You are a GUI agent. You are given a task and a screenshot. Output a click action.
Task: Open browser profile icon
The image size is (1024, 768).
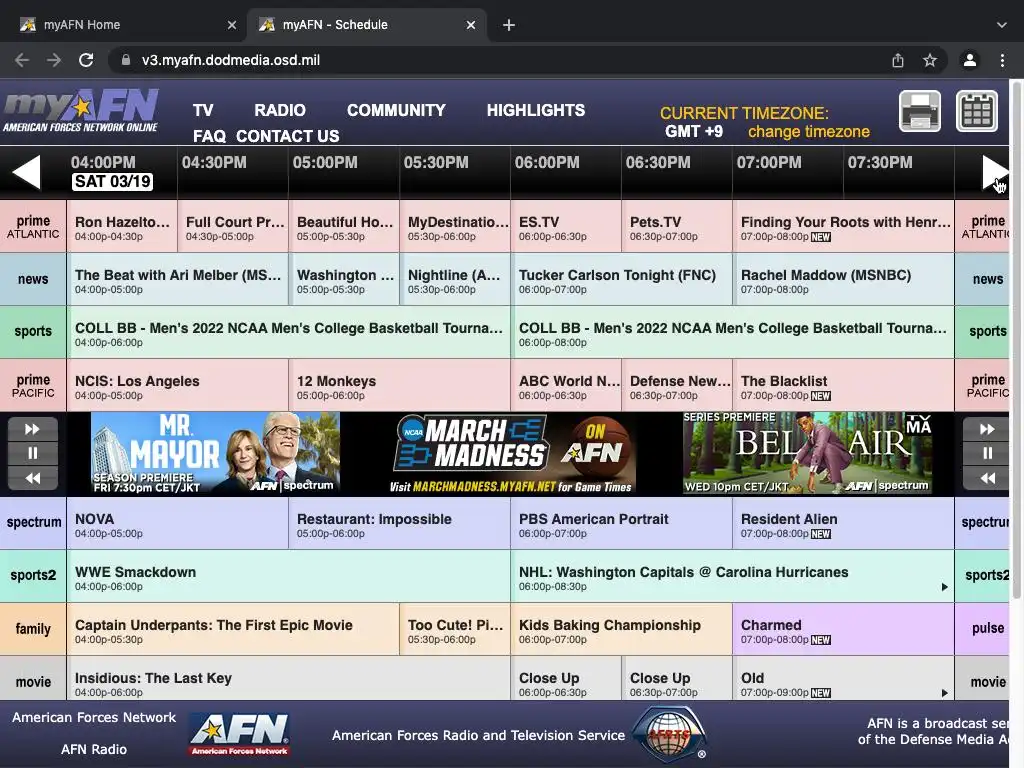(970, 60)
